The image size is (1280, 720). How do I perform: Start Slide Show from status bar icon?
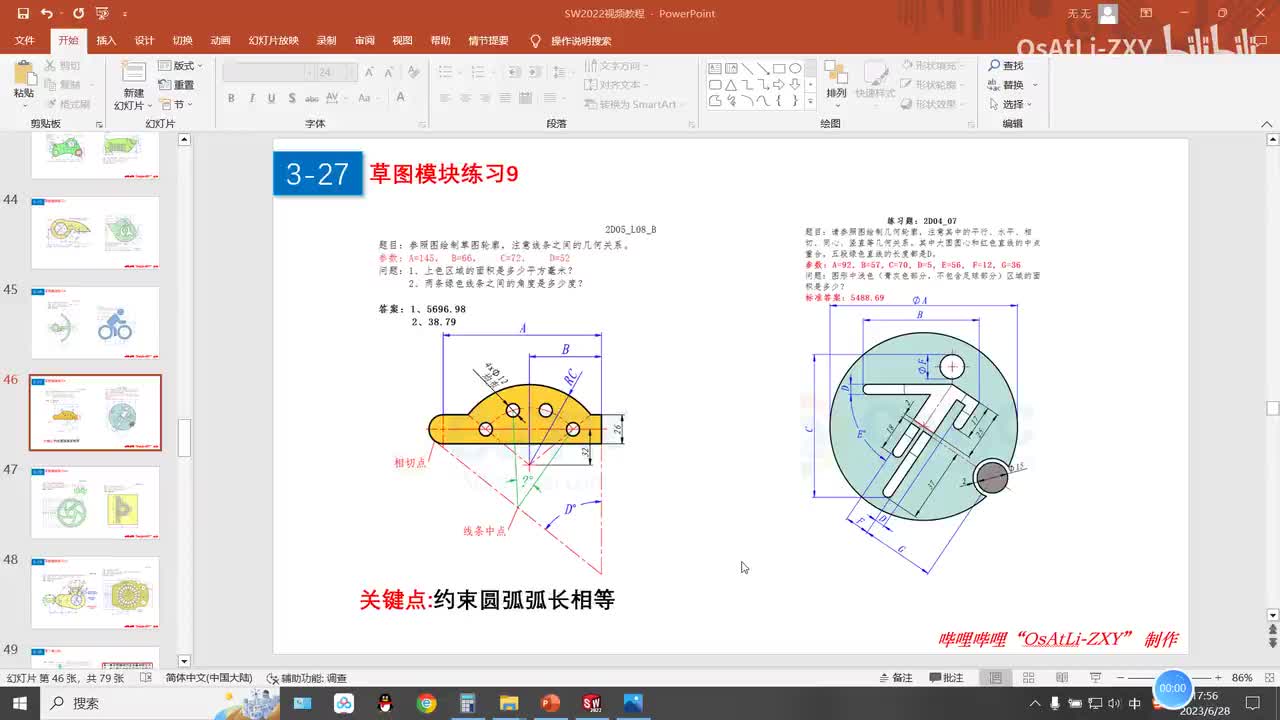coord(1095,677)
